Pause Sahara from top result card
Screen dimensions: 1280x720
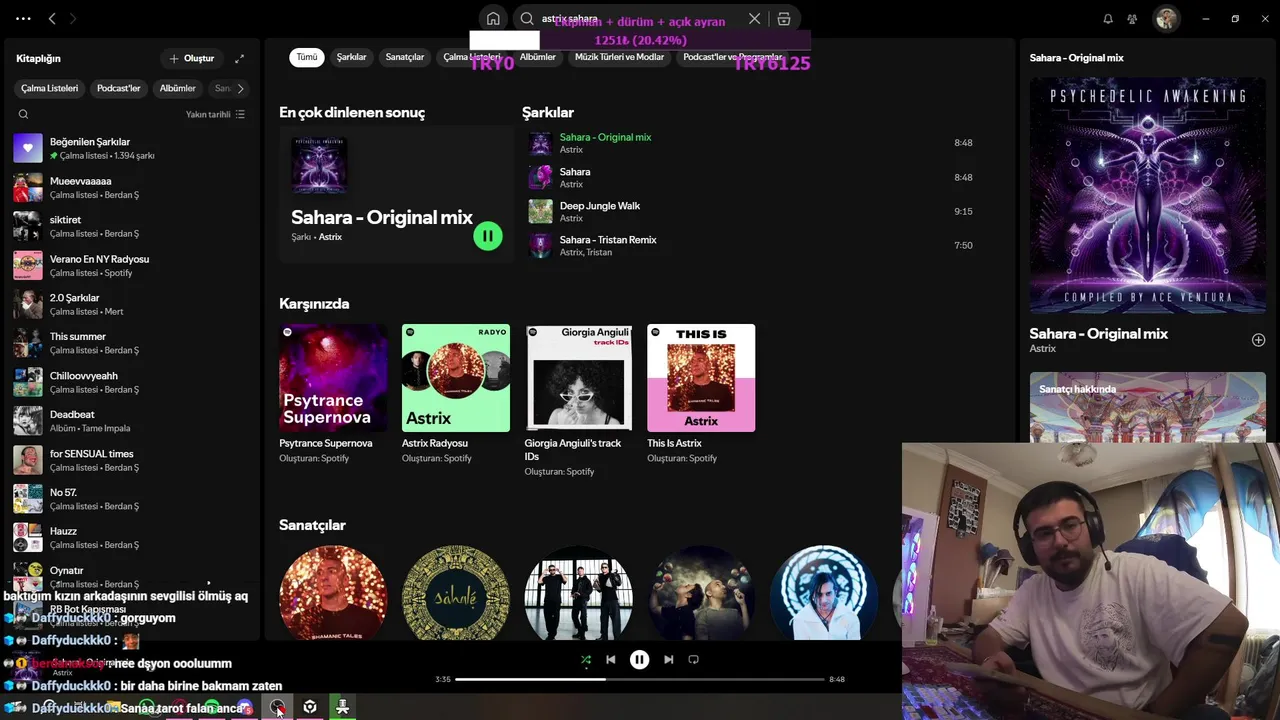[x=488, y=236]
